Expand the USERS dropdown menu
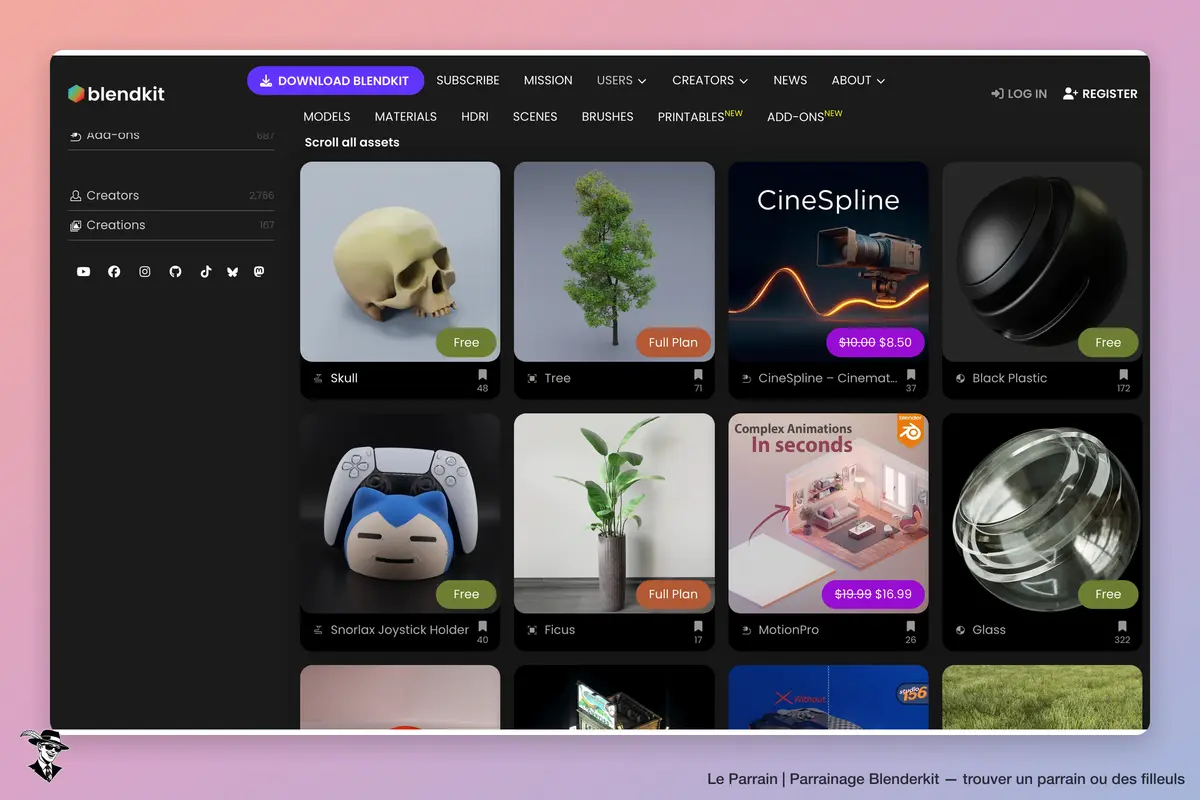The image size is (1200, 800). coord(621,80)
